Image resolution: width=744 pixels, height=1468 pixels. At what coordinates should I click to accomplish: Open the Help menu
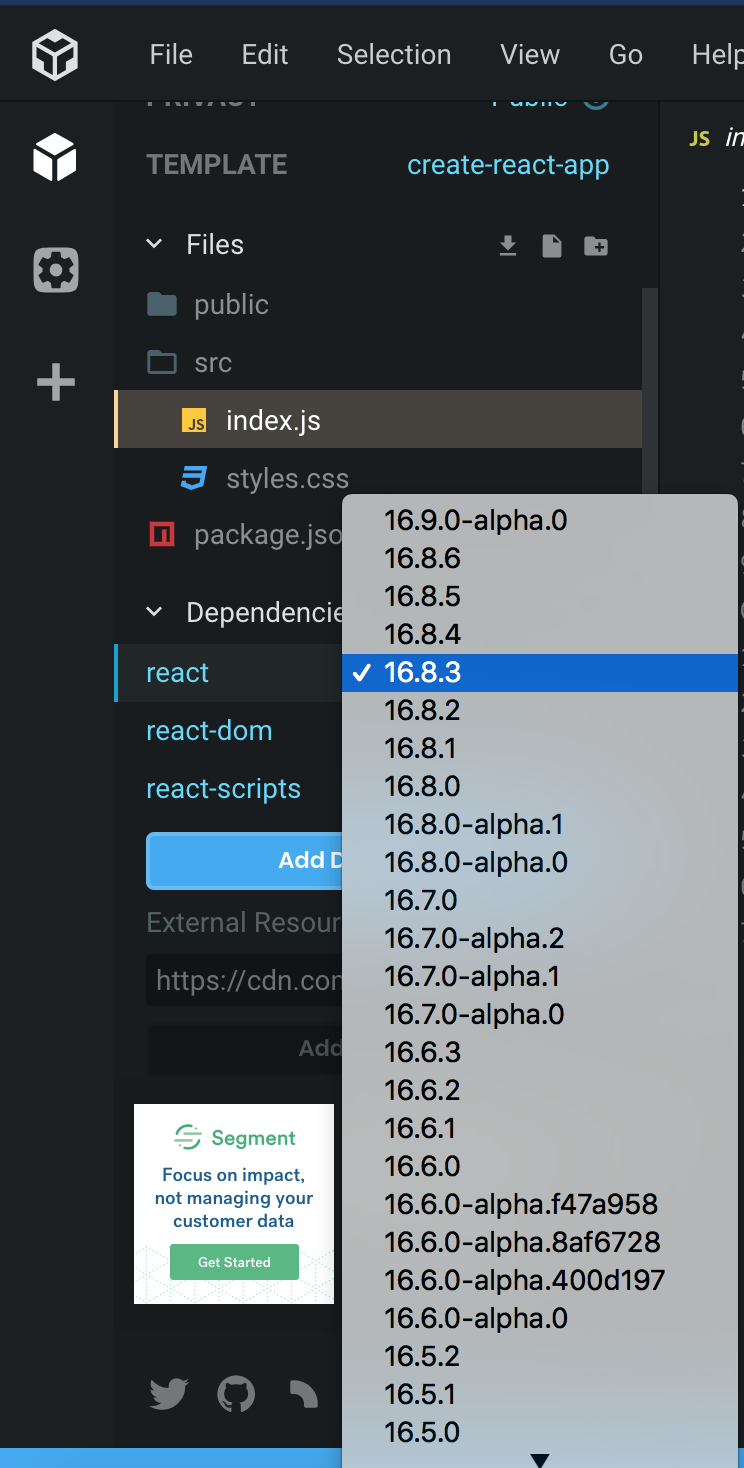(717, 55)
